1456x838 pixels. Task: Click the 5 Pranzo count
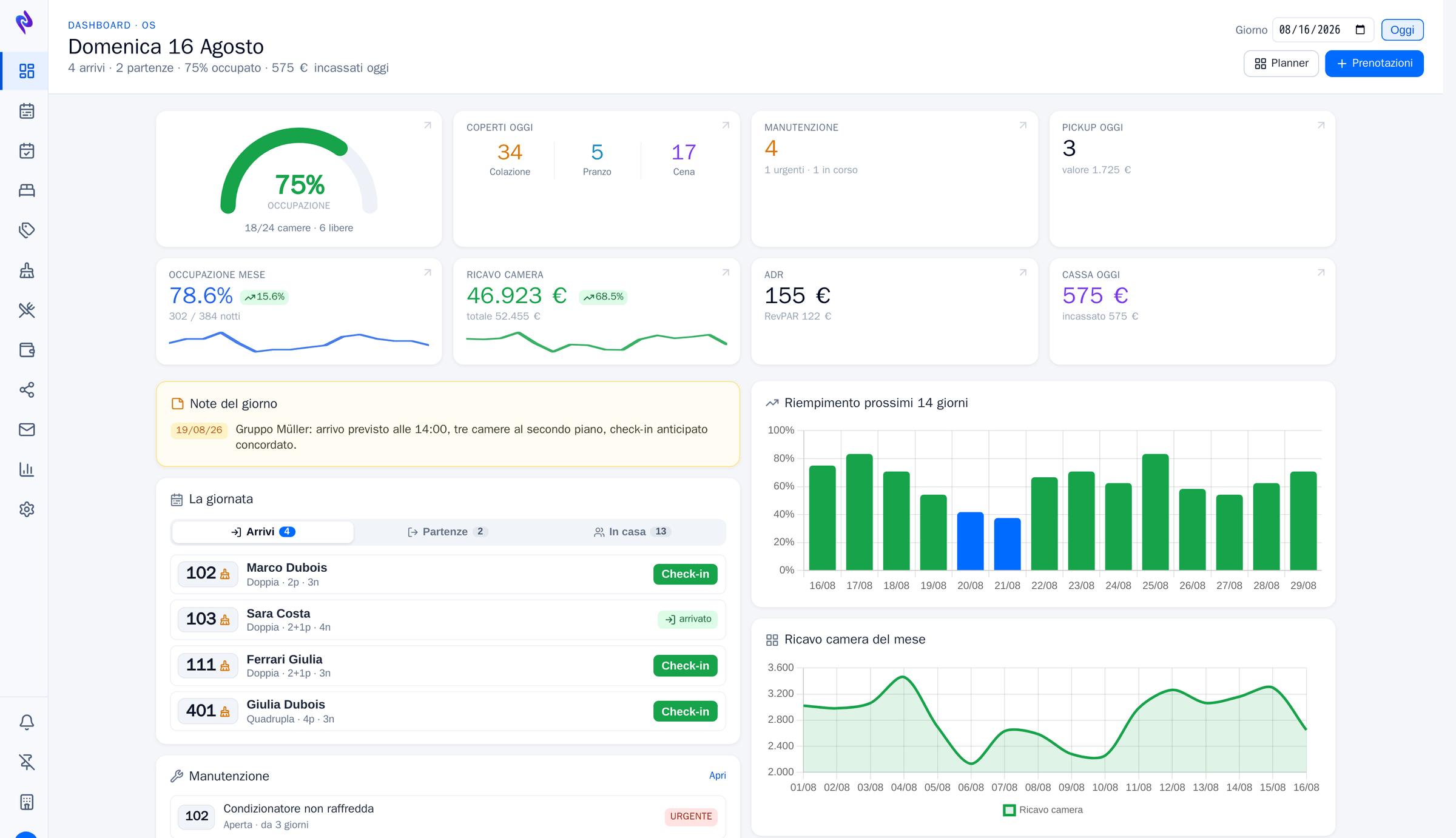click(x=597, y=152)
